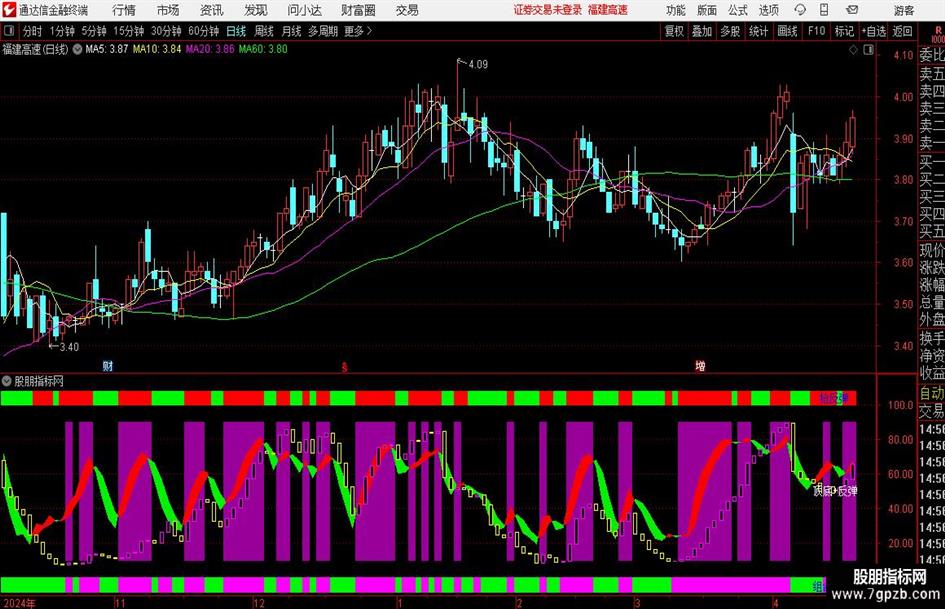Click the 现价 row in quote panel
945x609 pixels.
pyautogui.click(x=932, y=250)
